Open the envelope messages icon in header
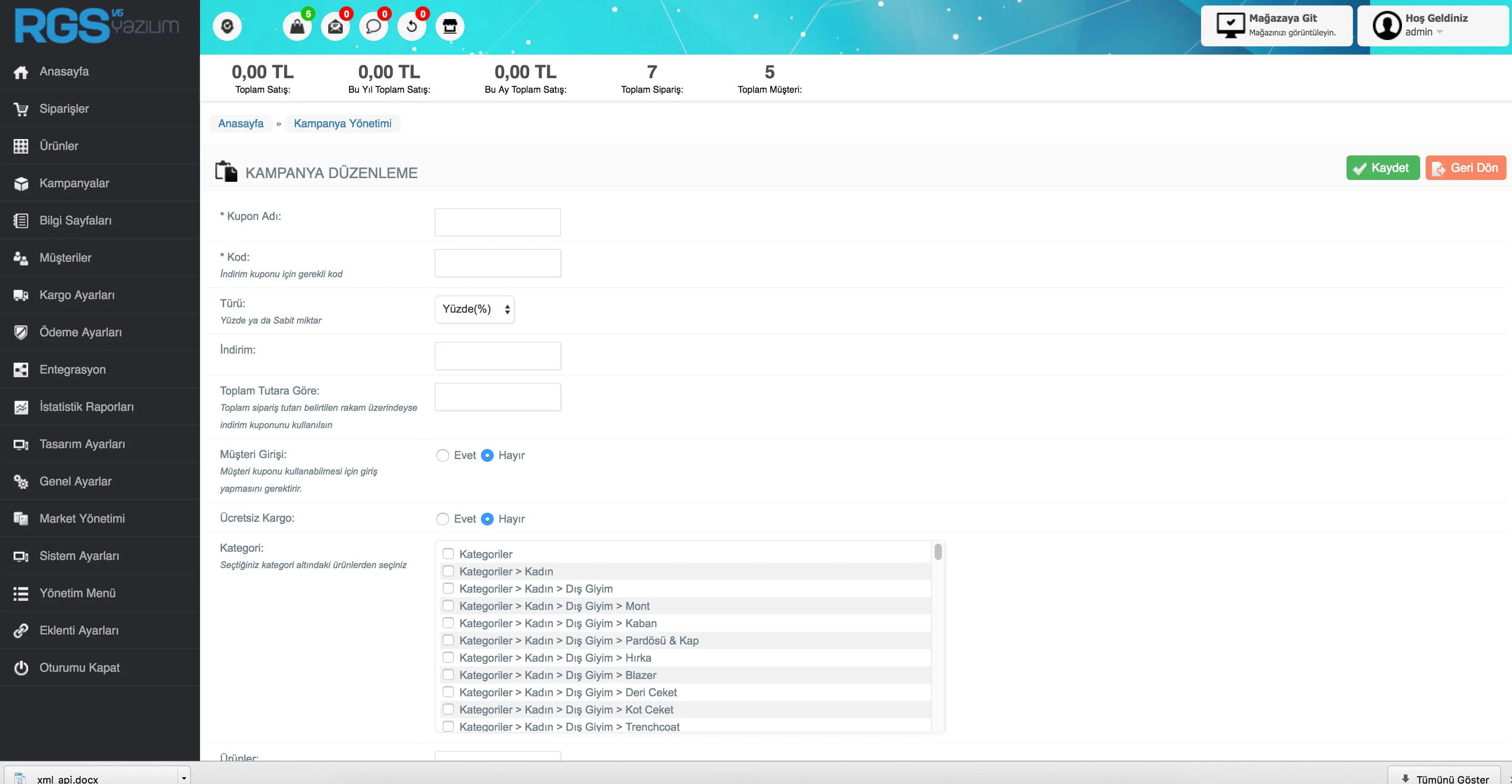This screenshot has height=784, width=1512. tap(335, 26)
